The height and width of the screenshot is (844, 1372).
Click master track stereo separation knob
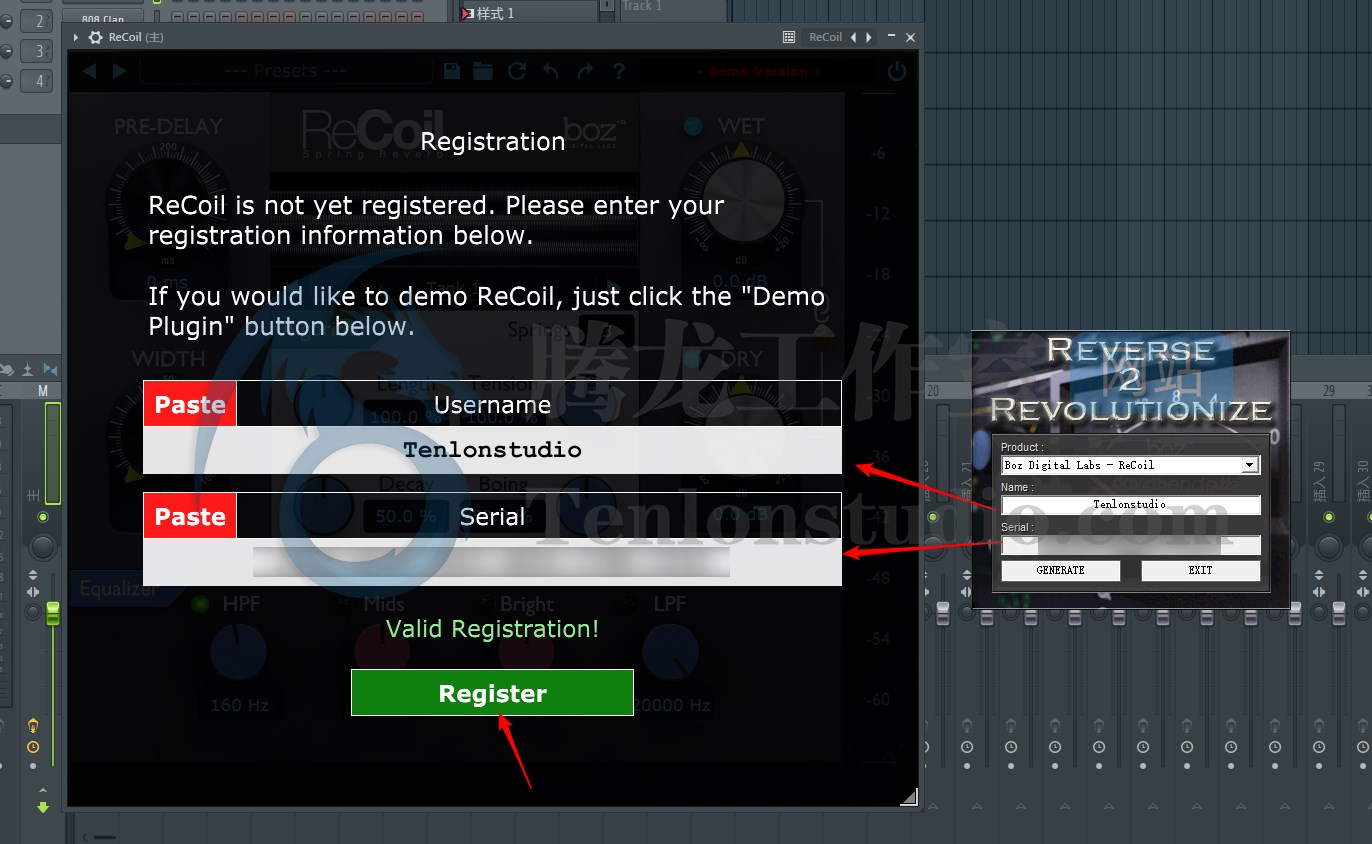pyautogui.click(x=33, y=611)
